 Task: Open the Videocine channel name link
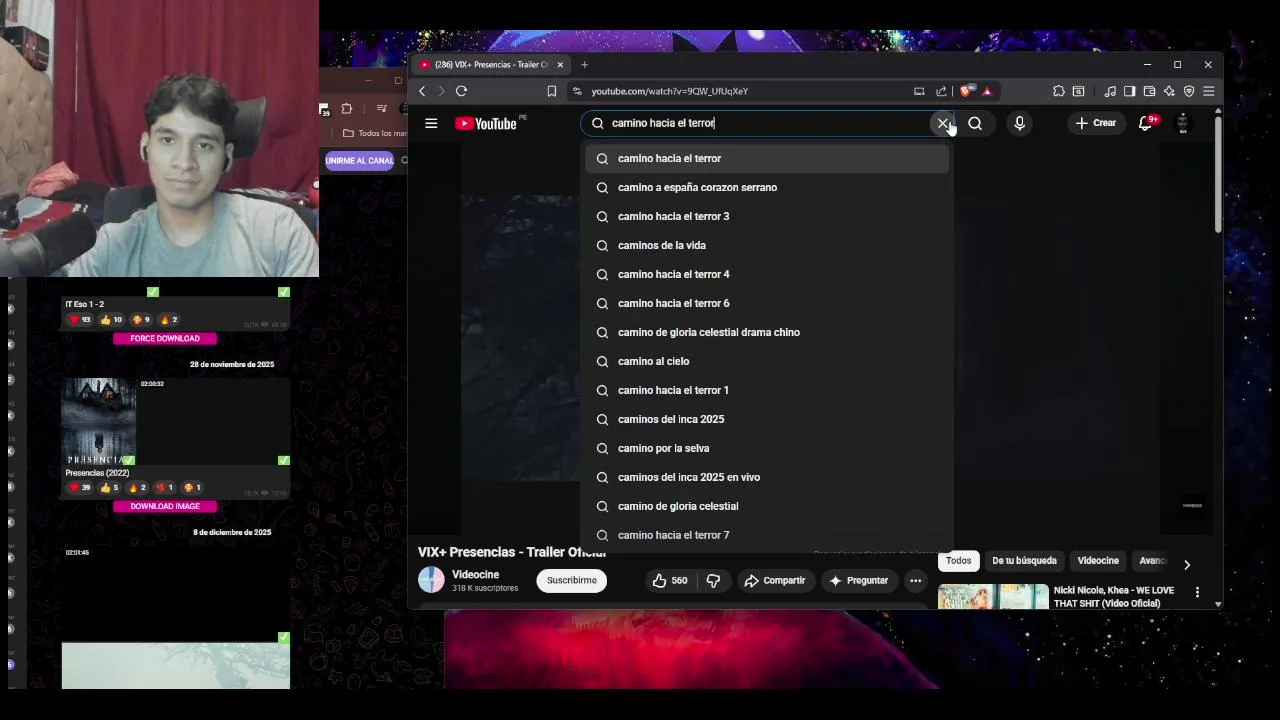pos(475,575)
